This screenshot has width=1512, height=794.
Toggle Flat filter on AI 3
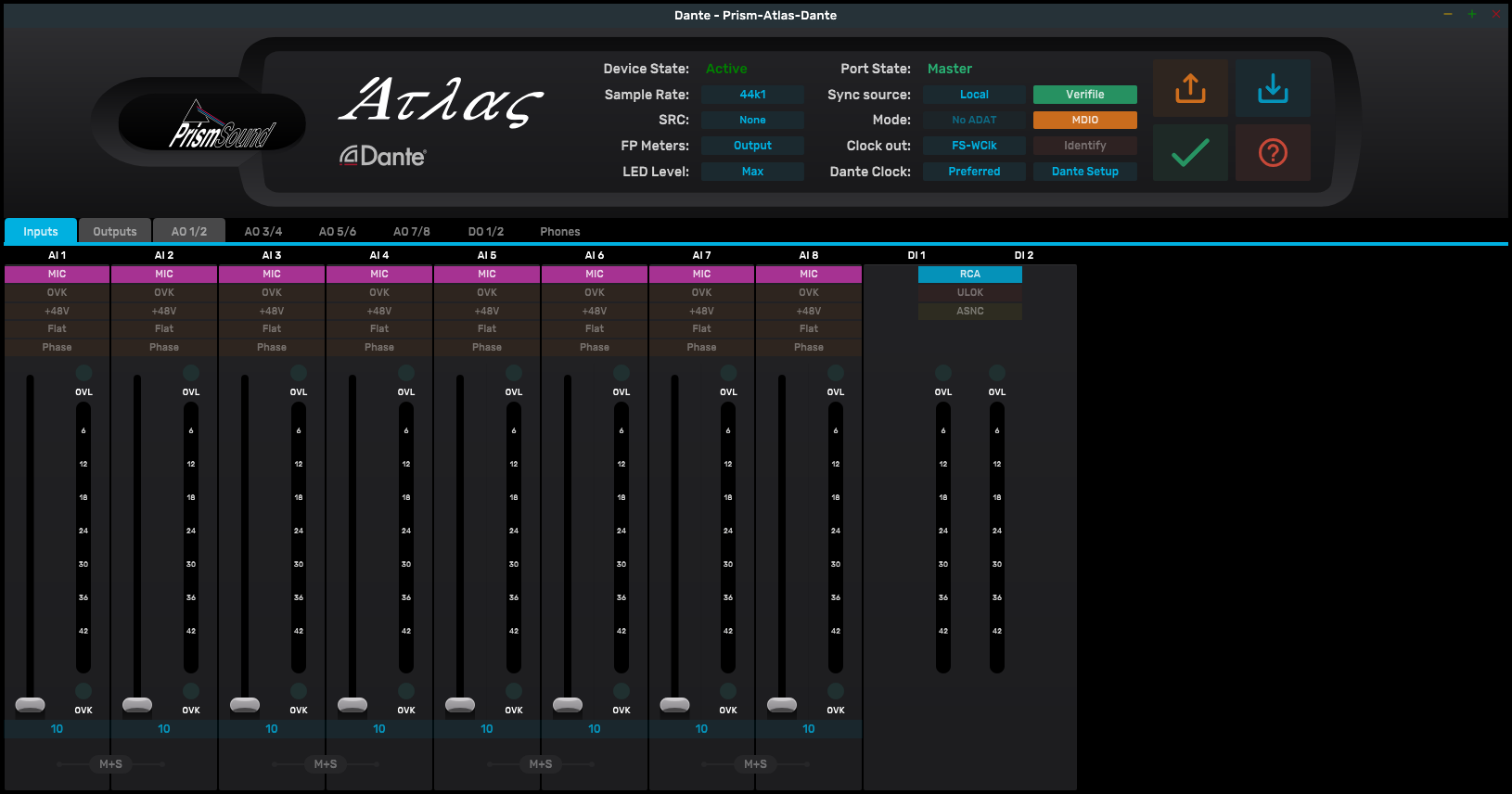tap(272, 328)
